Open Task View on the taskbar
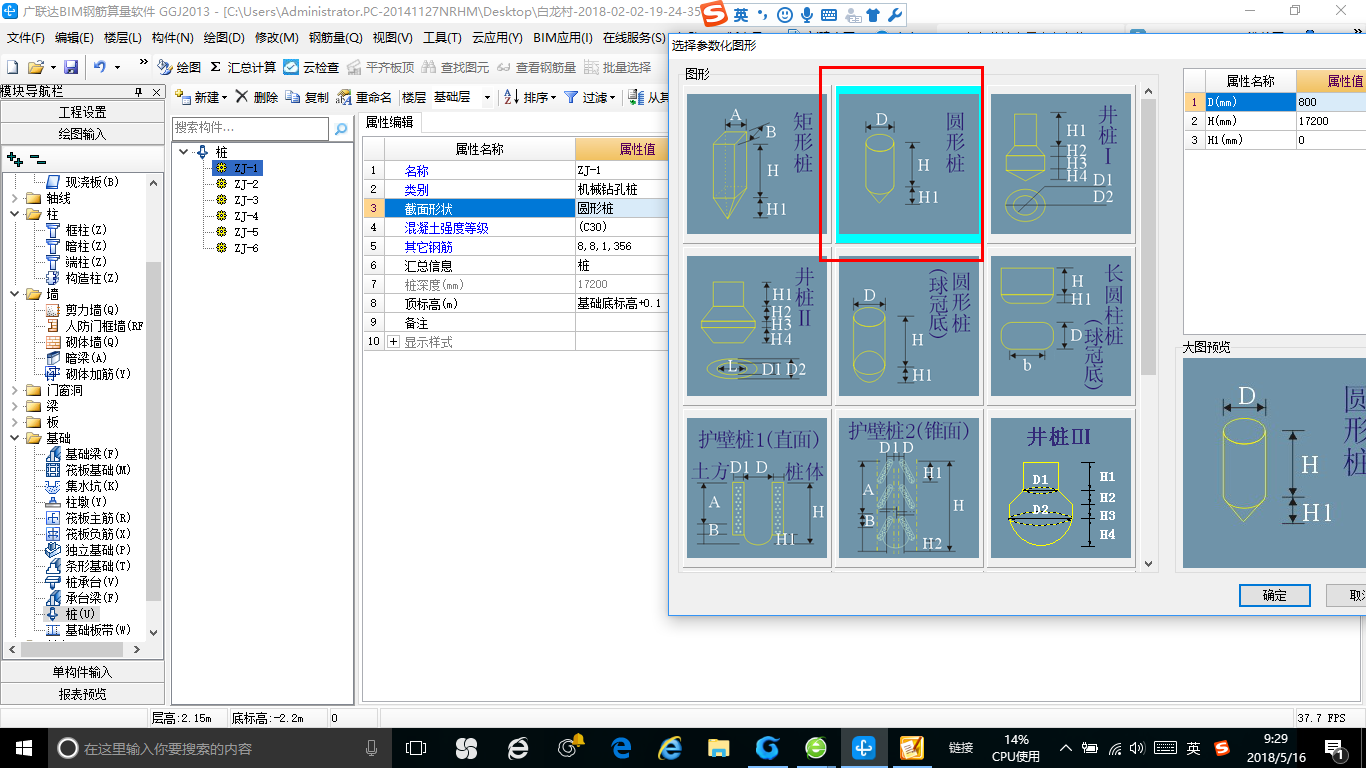The image size is (1366, 768). [416, 747]
